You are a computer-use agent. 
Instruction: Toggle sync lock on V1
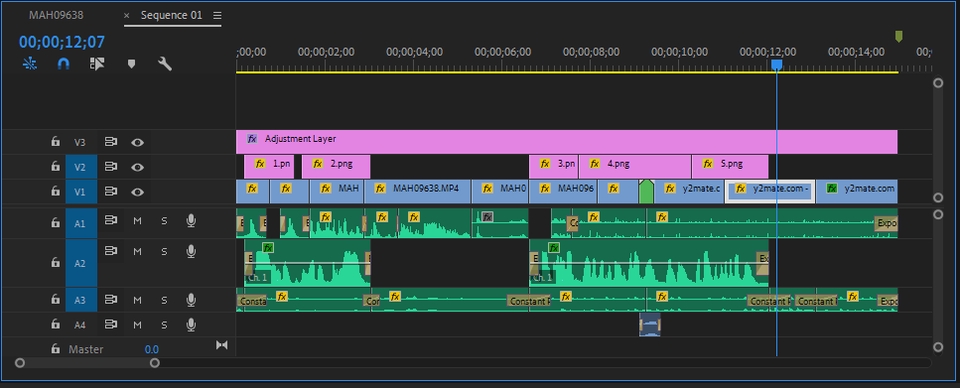click(x=110, y=192)
